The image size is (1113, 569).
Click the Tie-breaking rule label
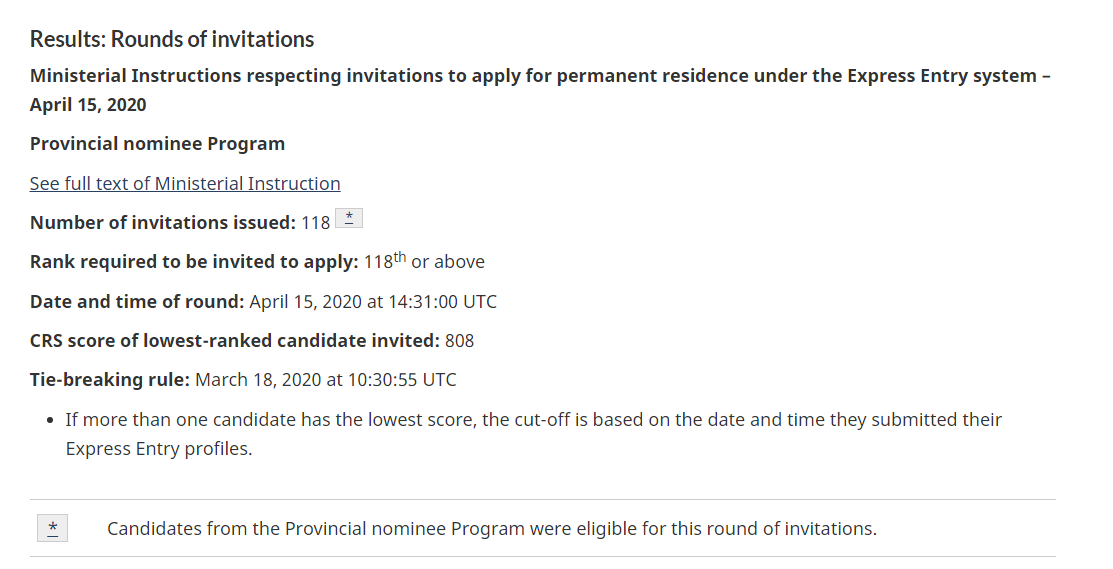point(110,380)
